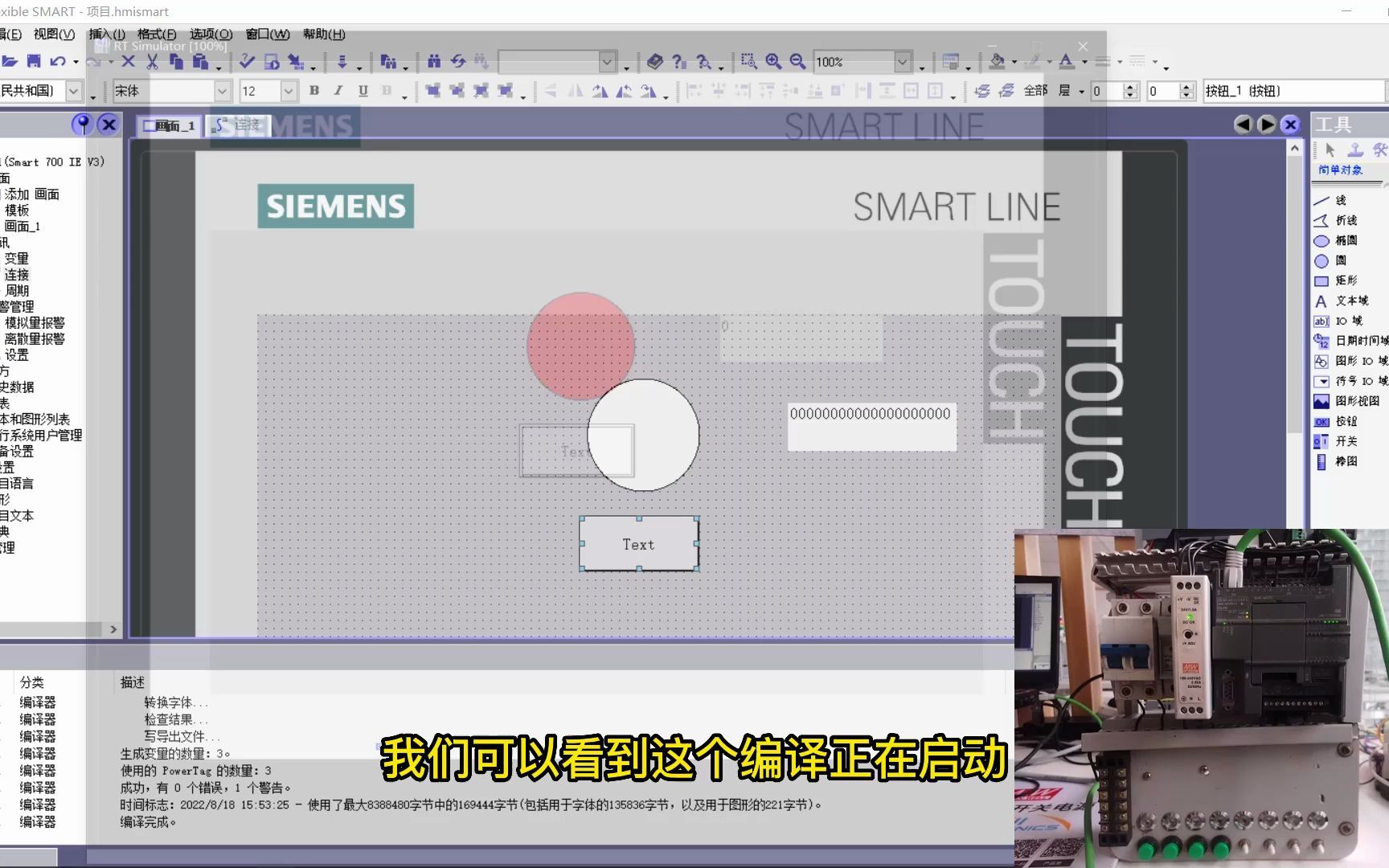
Task: Open 变量 in project tree
Action: (x=17, y=258)
